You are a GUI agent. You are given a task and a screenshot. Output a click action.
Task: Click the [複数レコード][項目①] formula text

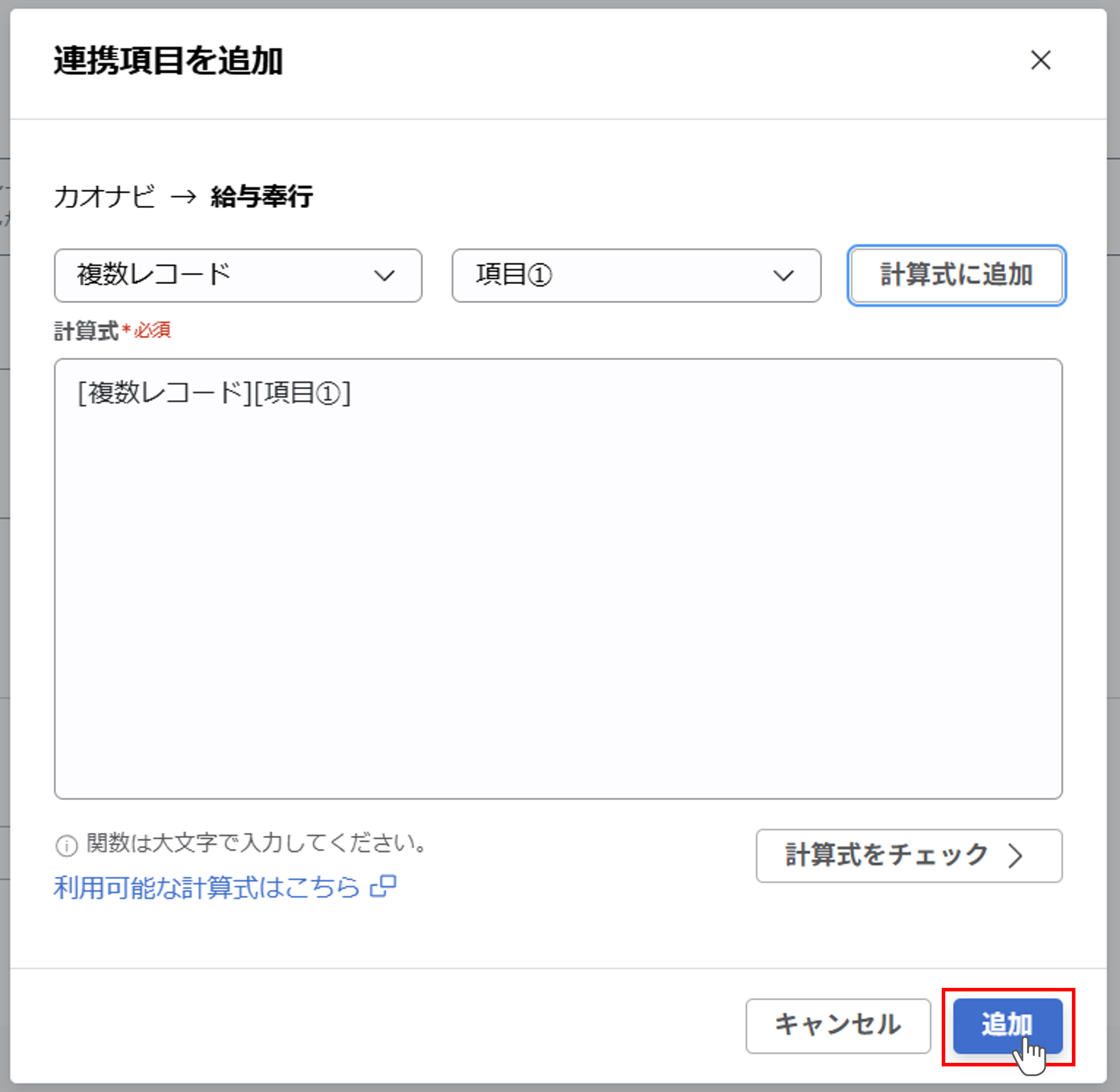coord(214,393)
